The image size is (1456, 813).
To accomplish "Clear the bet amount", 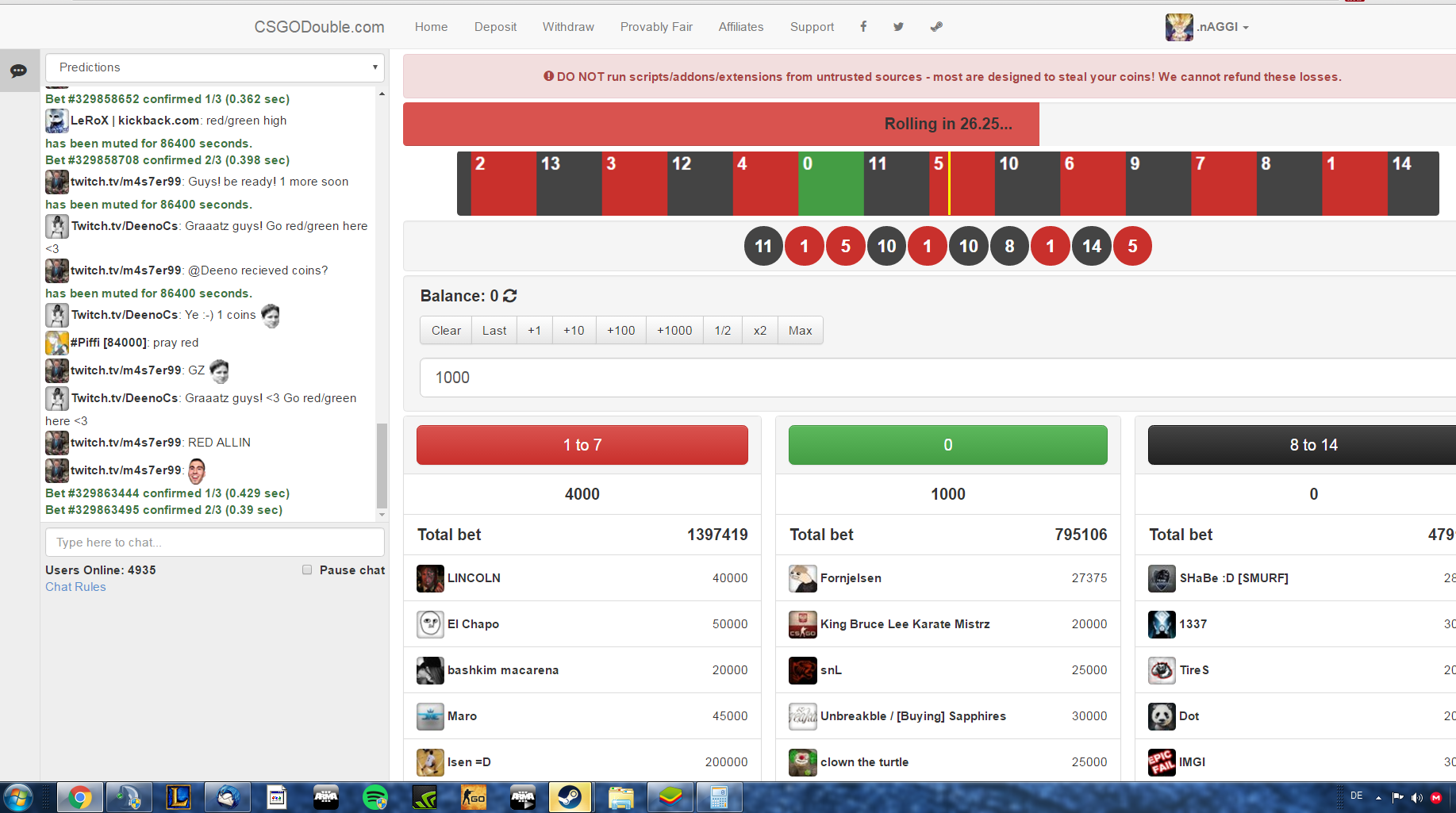I will (x=446, y=331).
